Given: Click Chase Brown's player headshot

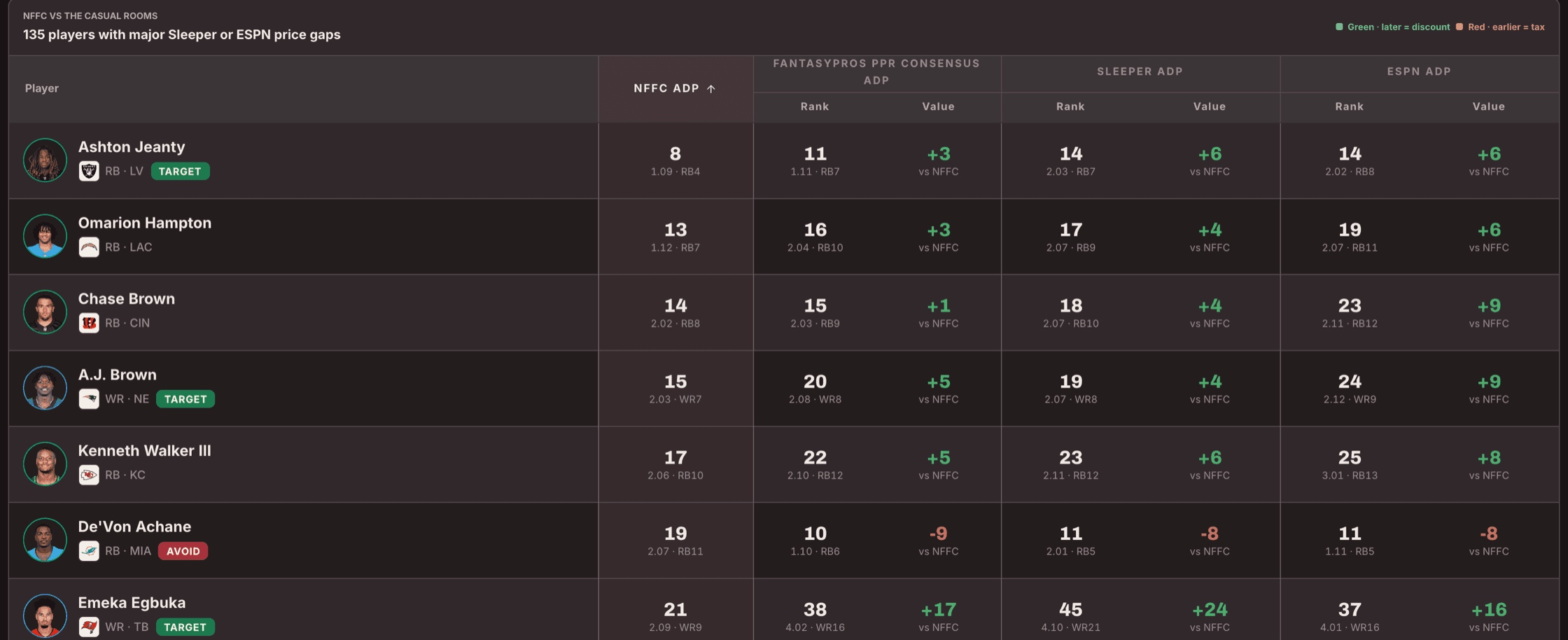Looking at the screenshot, I should 45,312.
